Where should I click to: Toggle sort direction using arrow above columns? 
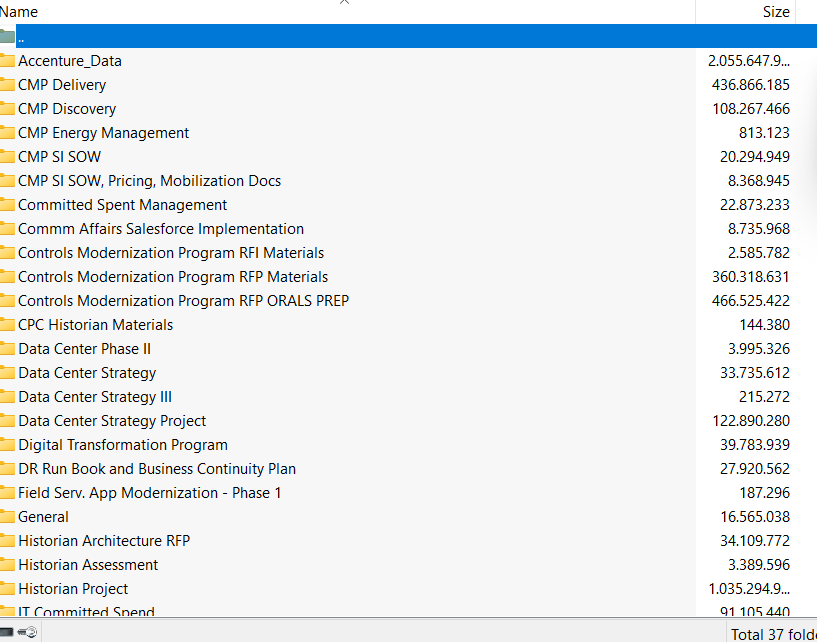point(345,3)
